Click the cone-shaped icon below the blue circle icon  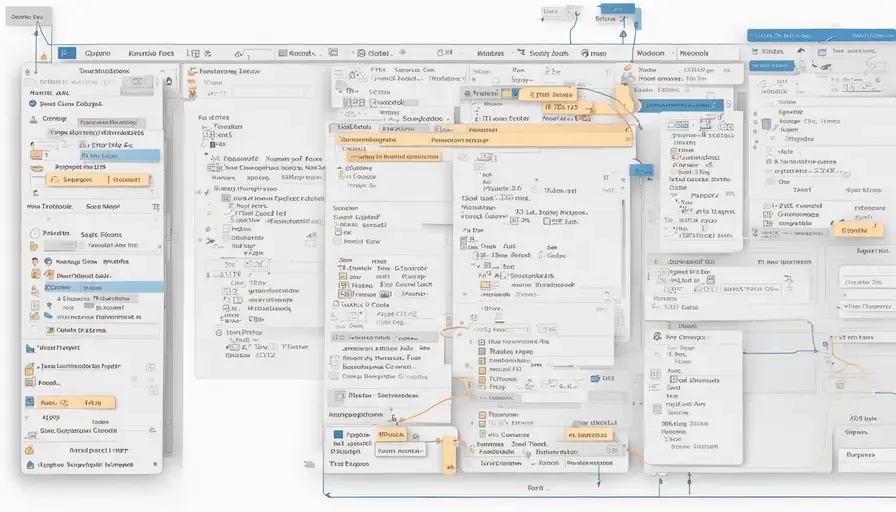pyautogui.click(x=33, y=119)
